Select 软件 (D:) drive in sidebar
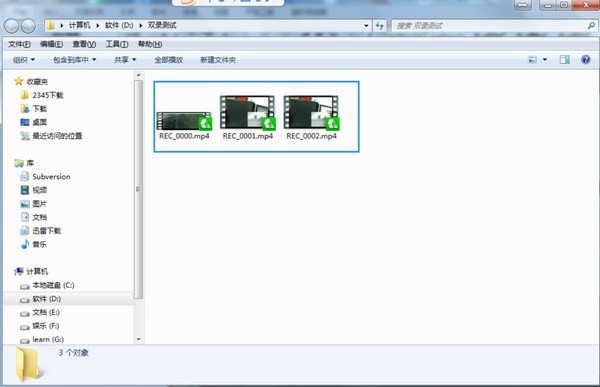The image size is (600, 387). [x=46, y=299]
